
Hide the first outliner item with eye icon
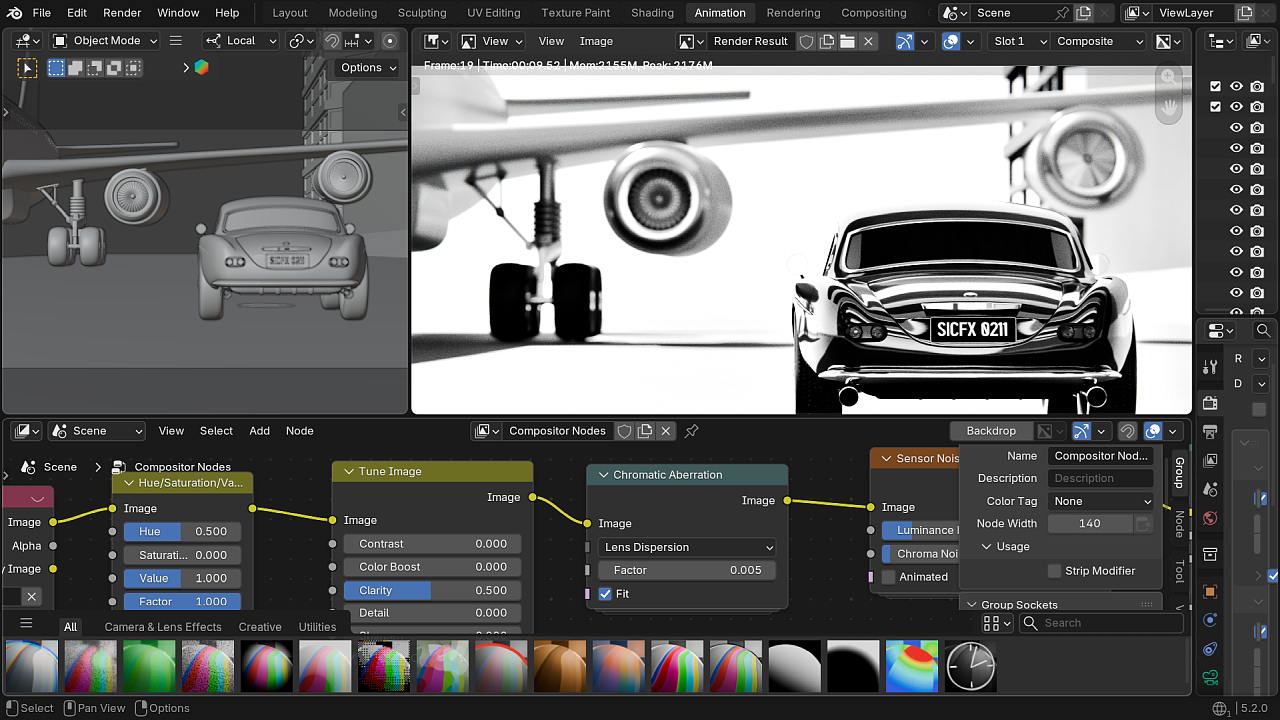coord(1237,87)
